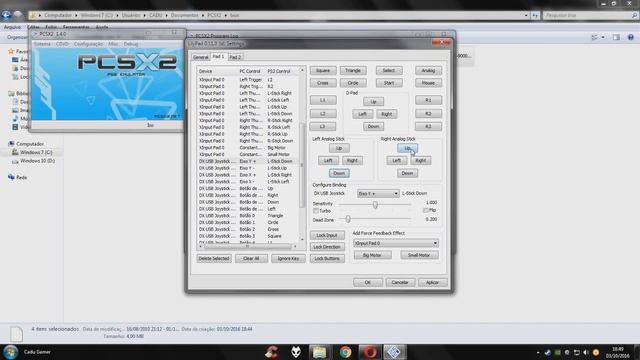Click the Mouse button binding
Screen dimensions: 640x360
click(x=428, y=83)
